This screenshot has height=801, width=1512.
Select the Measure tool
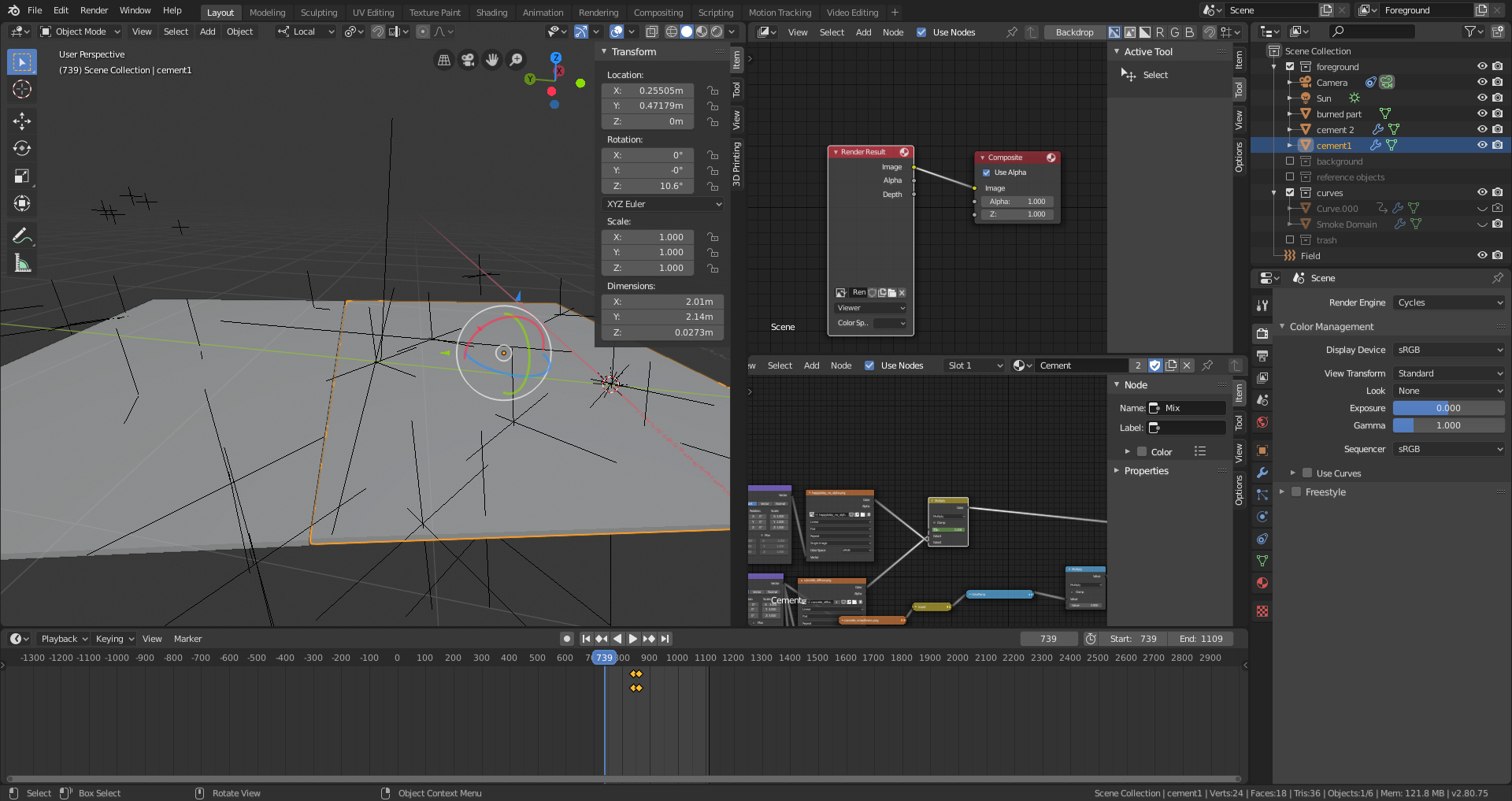coord(22,264)
